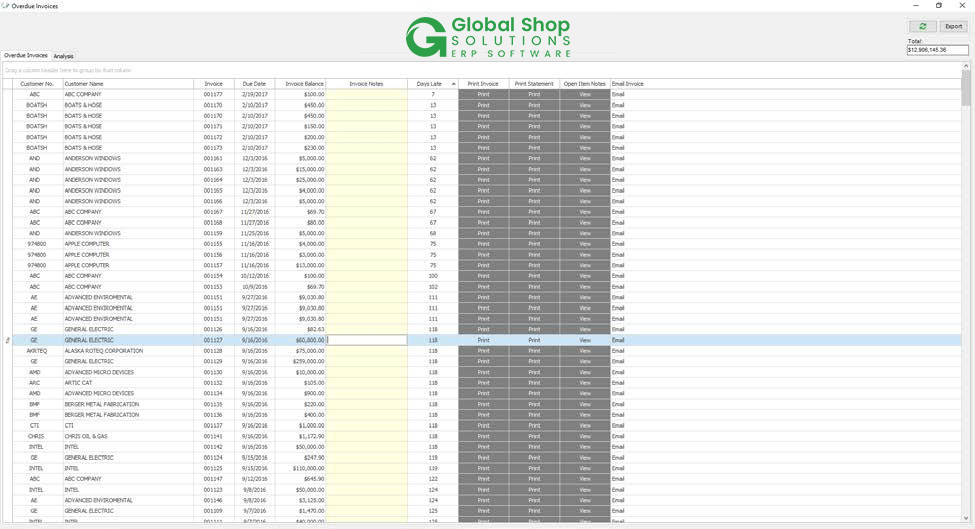View open item notes for Artic Cat invoice 001132
The width and height of the screenshot is (975, 529).
coord(585,383)
